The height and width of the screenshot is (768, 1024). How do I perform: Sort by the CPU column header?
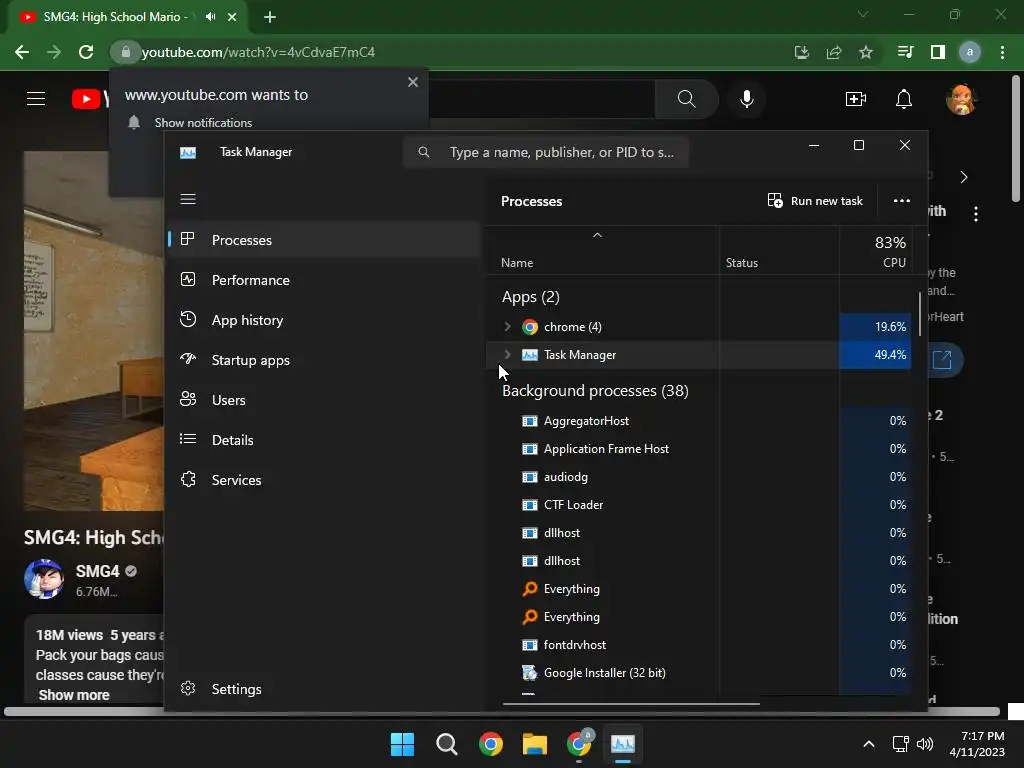pyautogui.click(x=875, y=251)
